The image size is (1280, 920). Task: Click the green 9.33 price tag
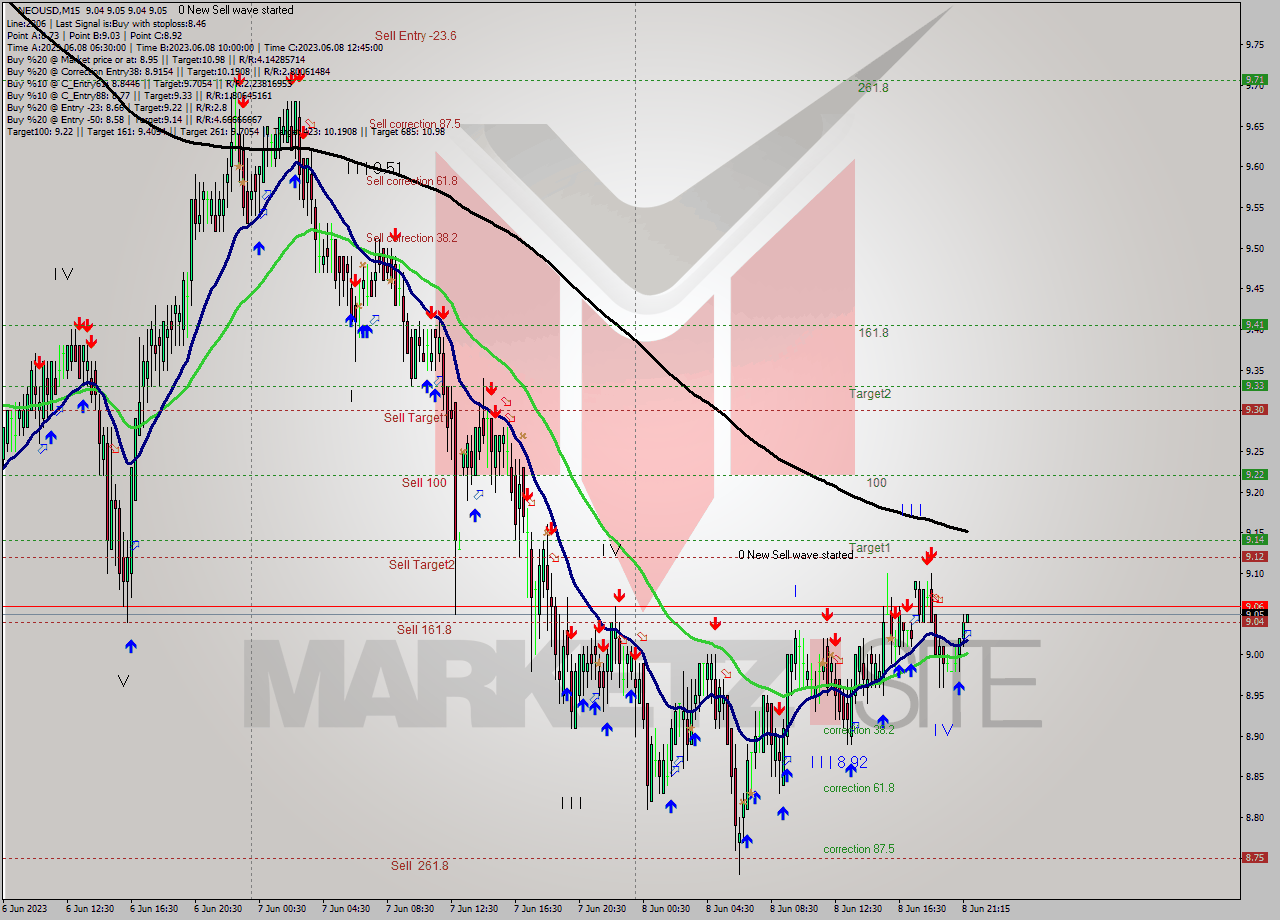(1254, 386)
